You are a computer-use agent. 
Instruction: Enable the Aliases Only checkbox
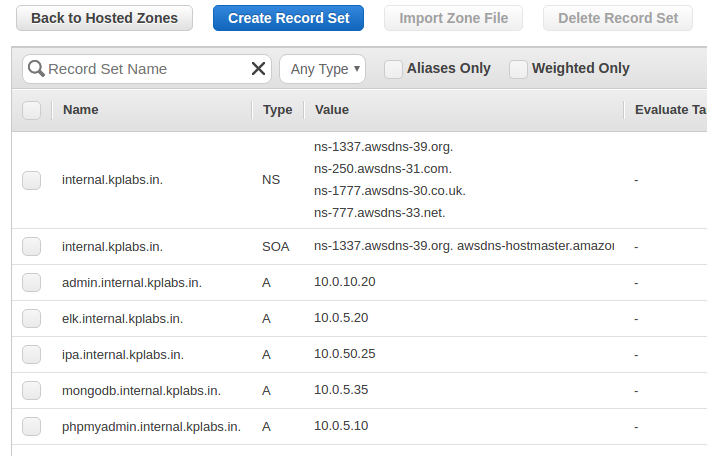coord(393,69)
